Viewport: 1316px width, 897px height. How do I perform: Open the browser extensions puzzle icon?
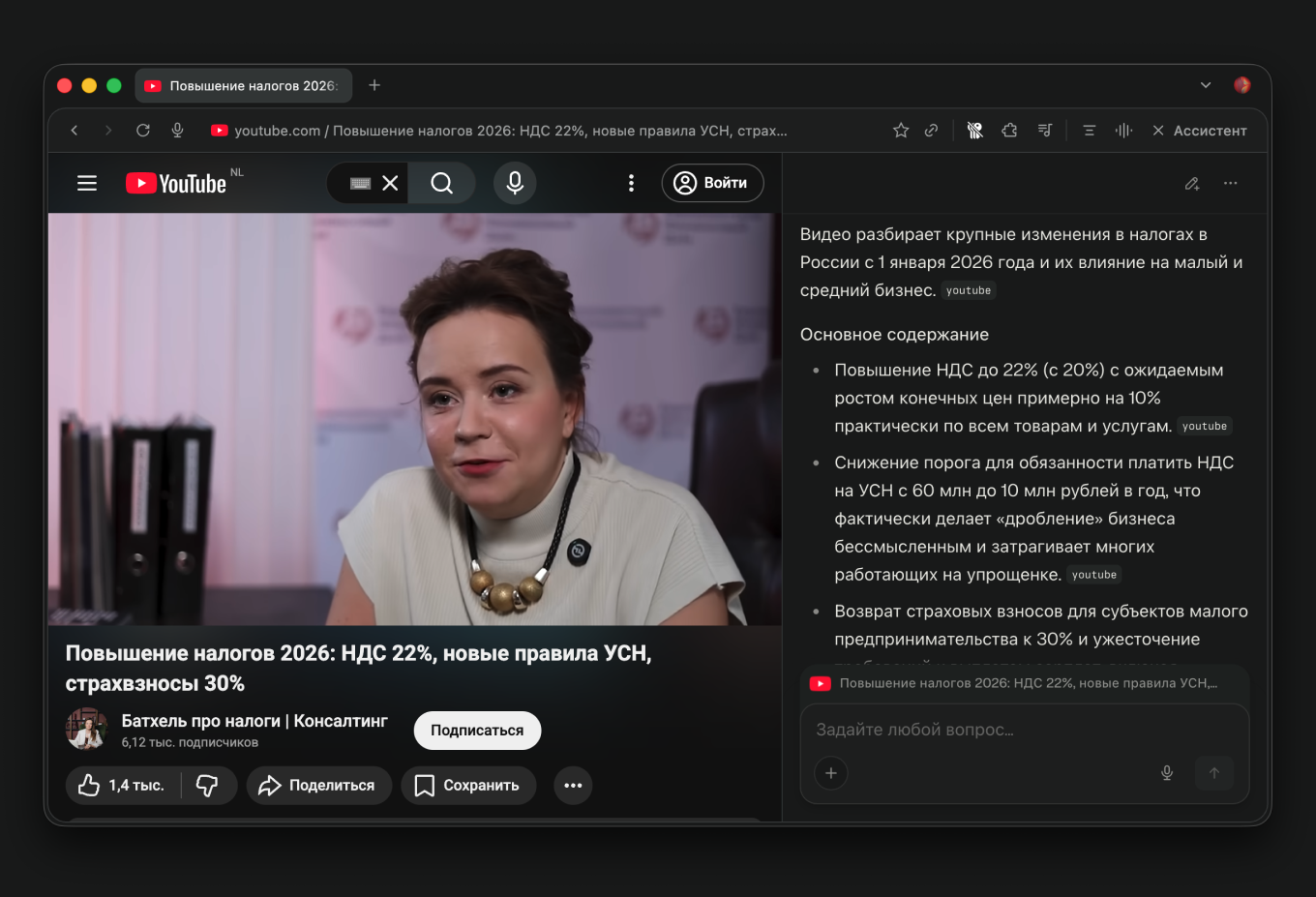(1010, 130)
